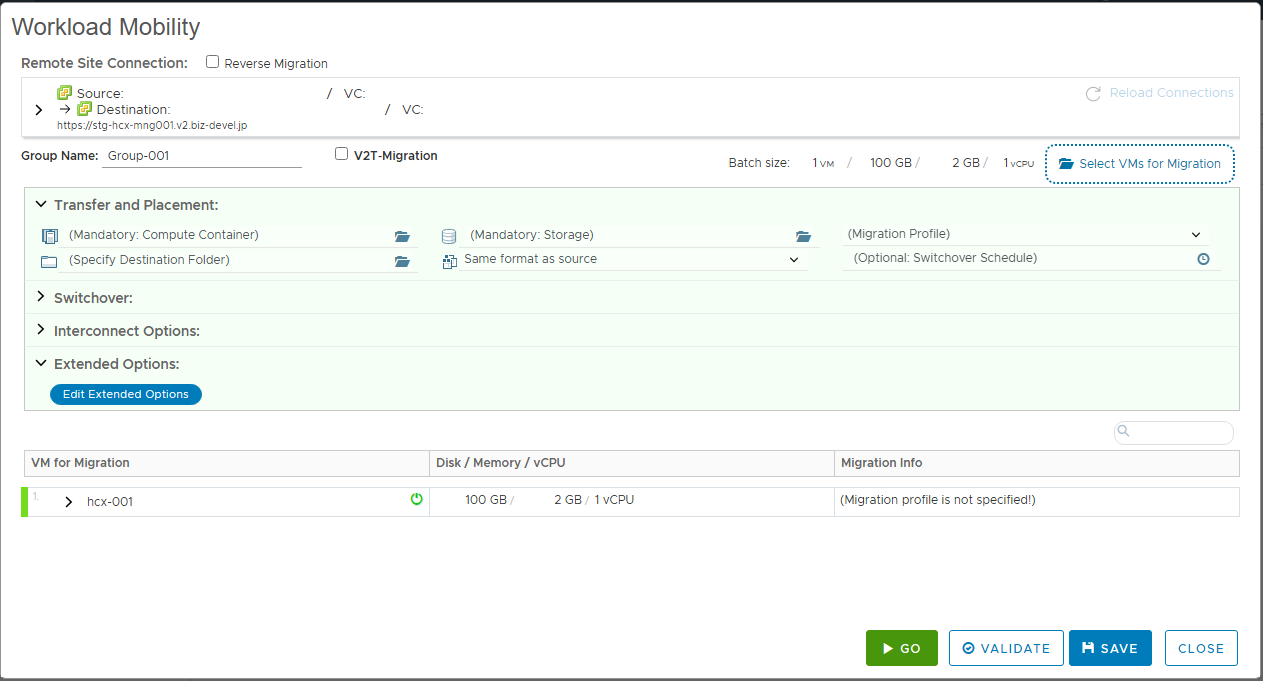This screenshot has width=1263, height=681.
Task: Click the VM for Migration column header
Action: pos(226,463)
